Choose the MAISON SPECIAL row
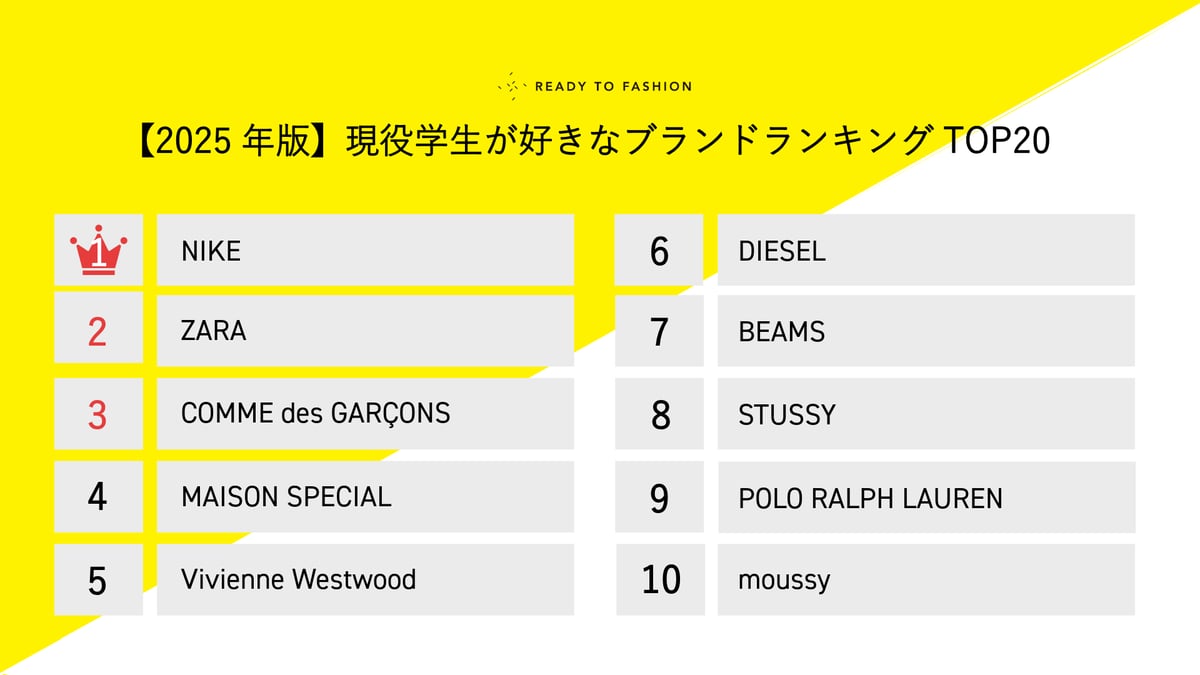This screenshot has height=675, width=1200. (x=365, y=496)
